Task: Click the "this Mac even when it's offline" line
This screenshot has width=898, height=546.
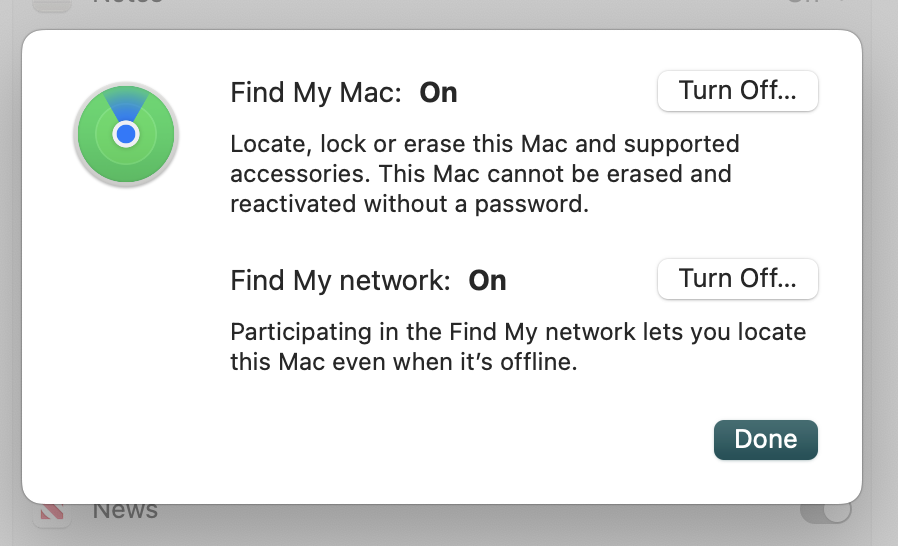Action: click(403, 362)
